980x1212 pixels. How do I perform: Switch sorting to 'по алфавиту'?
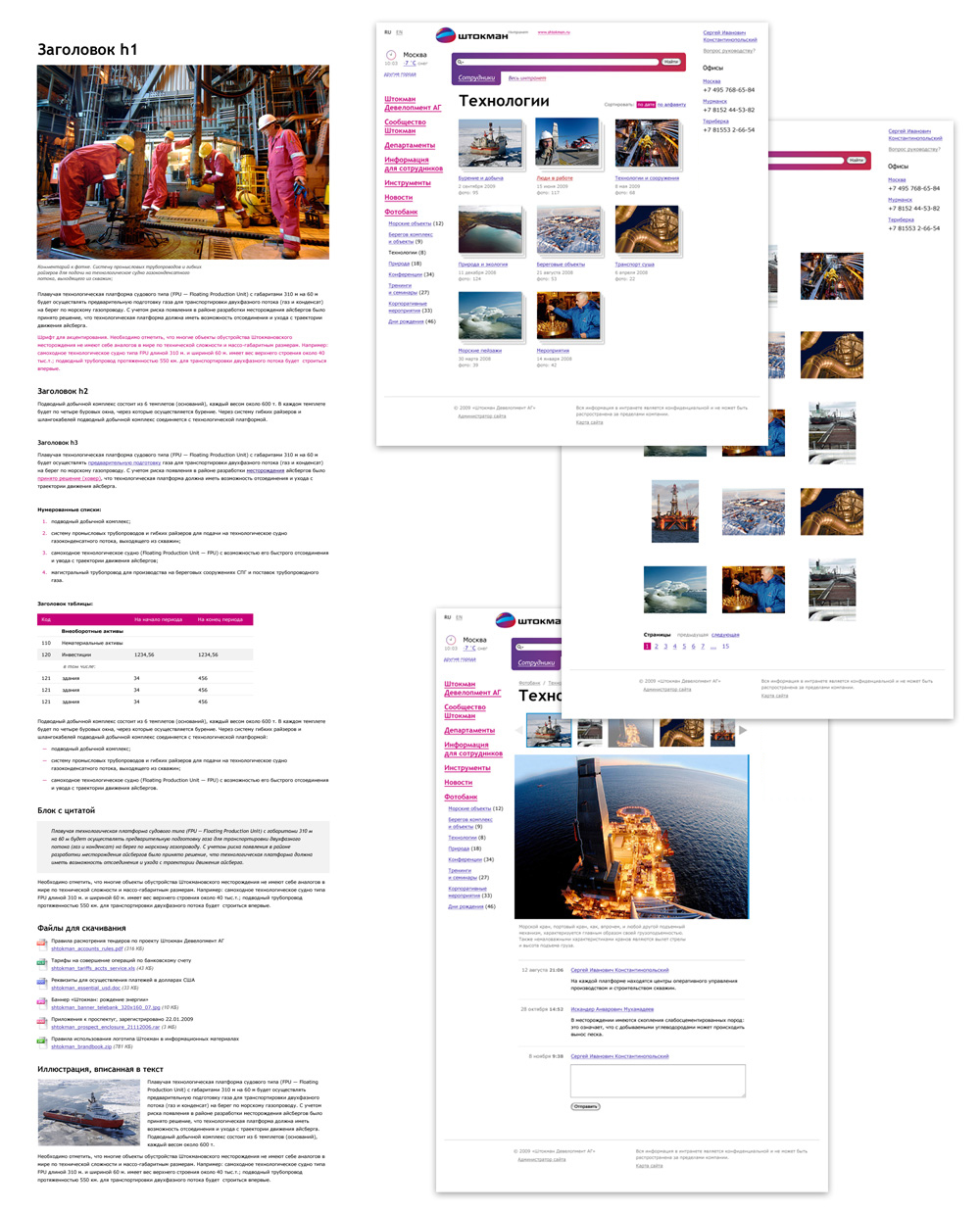click(x=671, y=104)
